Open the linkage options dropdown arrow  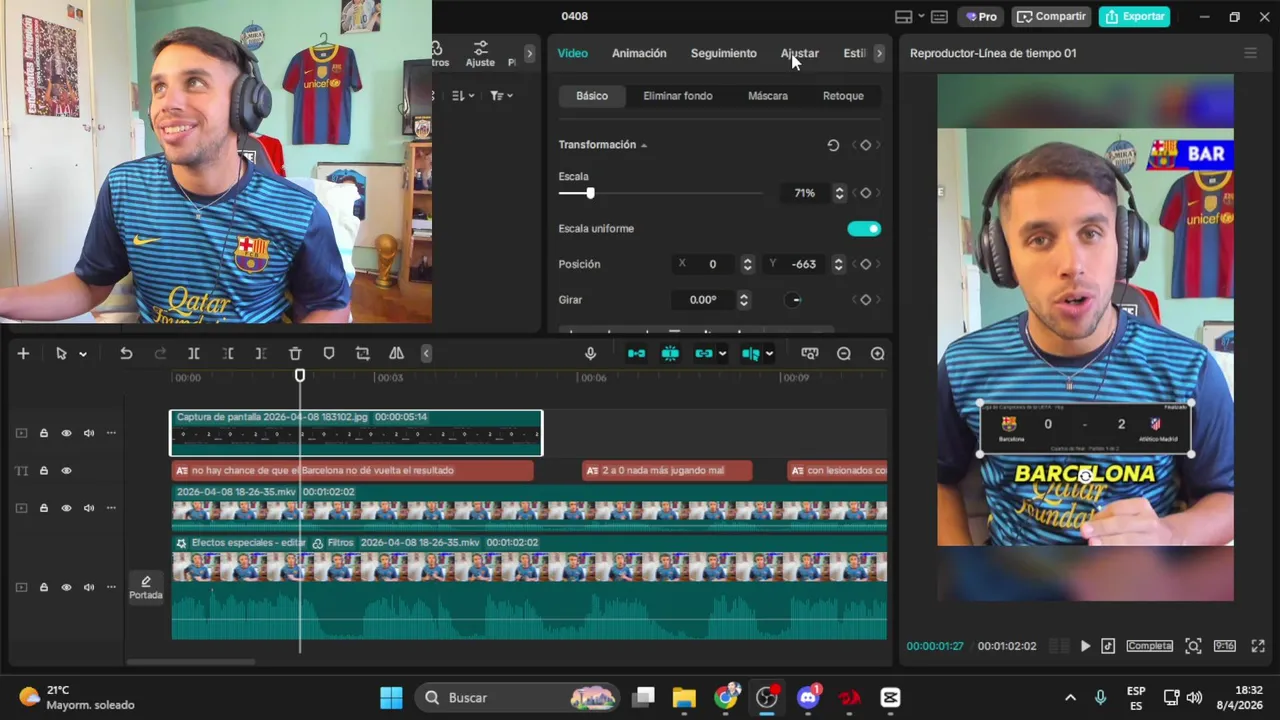722,354
